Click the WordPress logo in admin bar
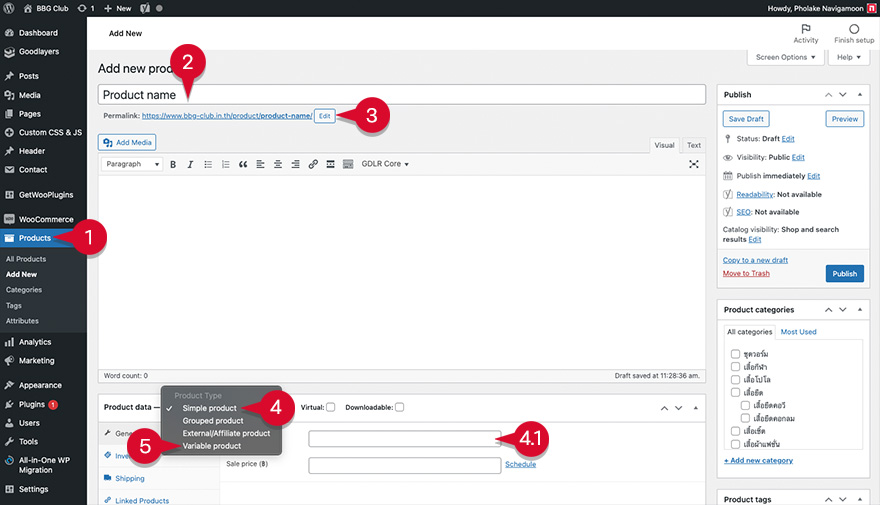Screen dimensions: 880x505 (8, 8)
